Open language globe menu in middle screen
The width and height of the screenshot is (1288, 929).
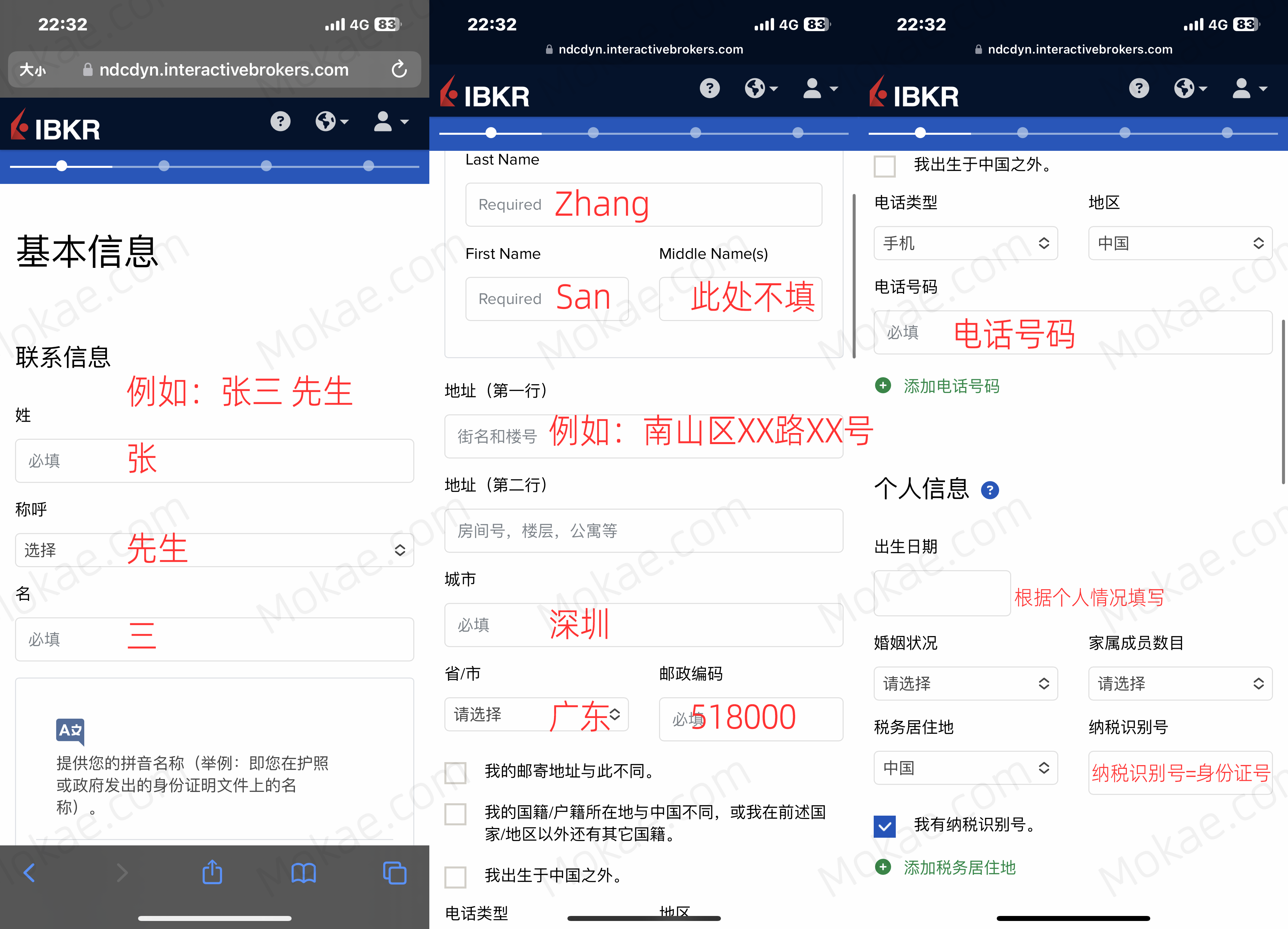[762, 88]
